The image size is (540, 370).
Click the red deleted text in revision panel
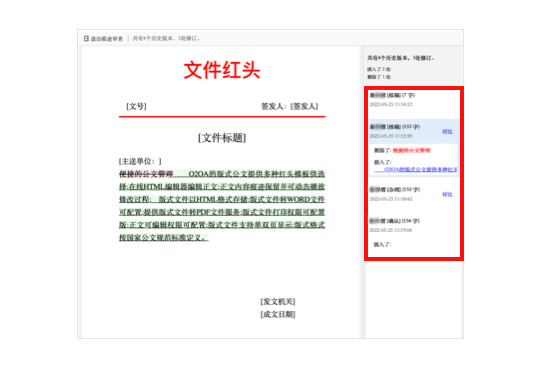point(411,151)
